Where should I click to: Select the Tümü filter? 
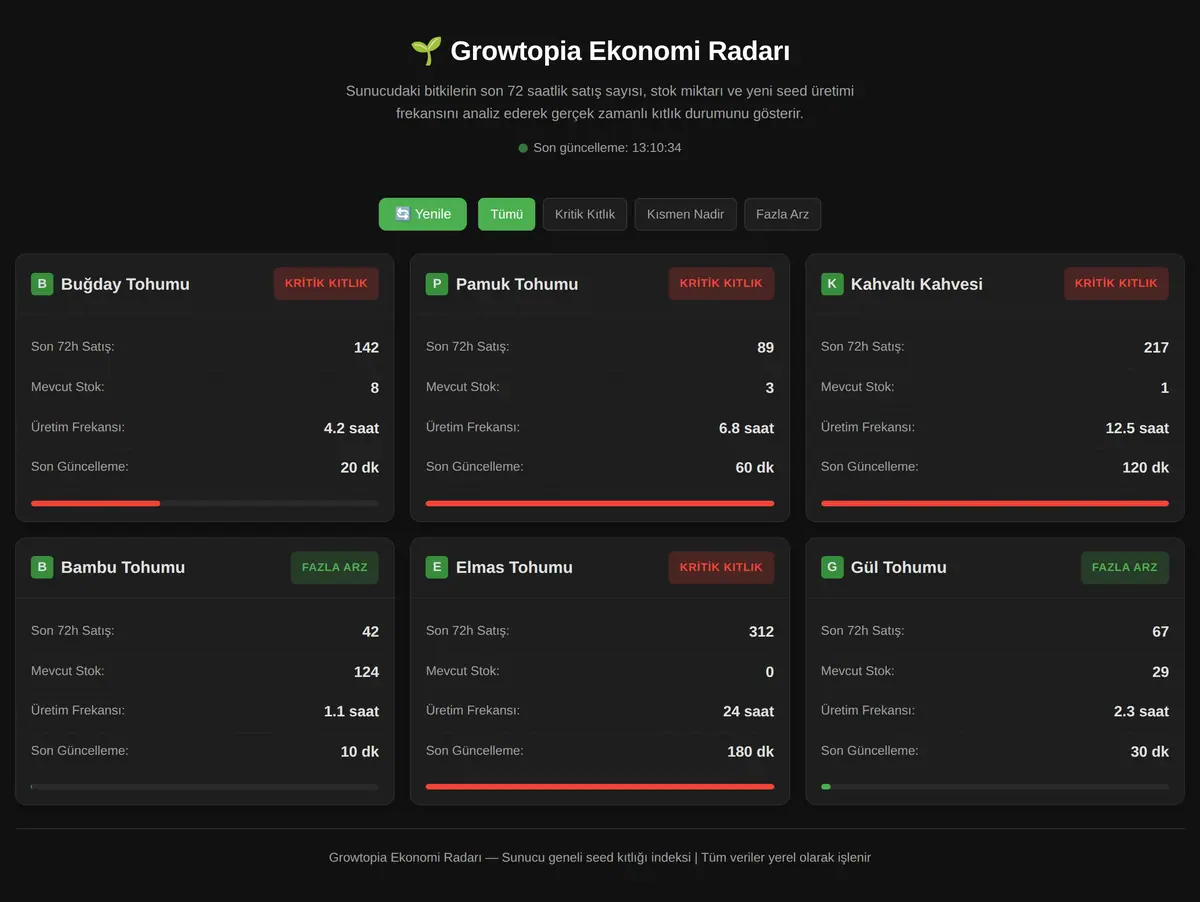click(507, 214)
